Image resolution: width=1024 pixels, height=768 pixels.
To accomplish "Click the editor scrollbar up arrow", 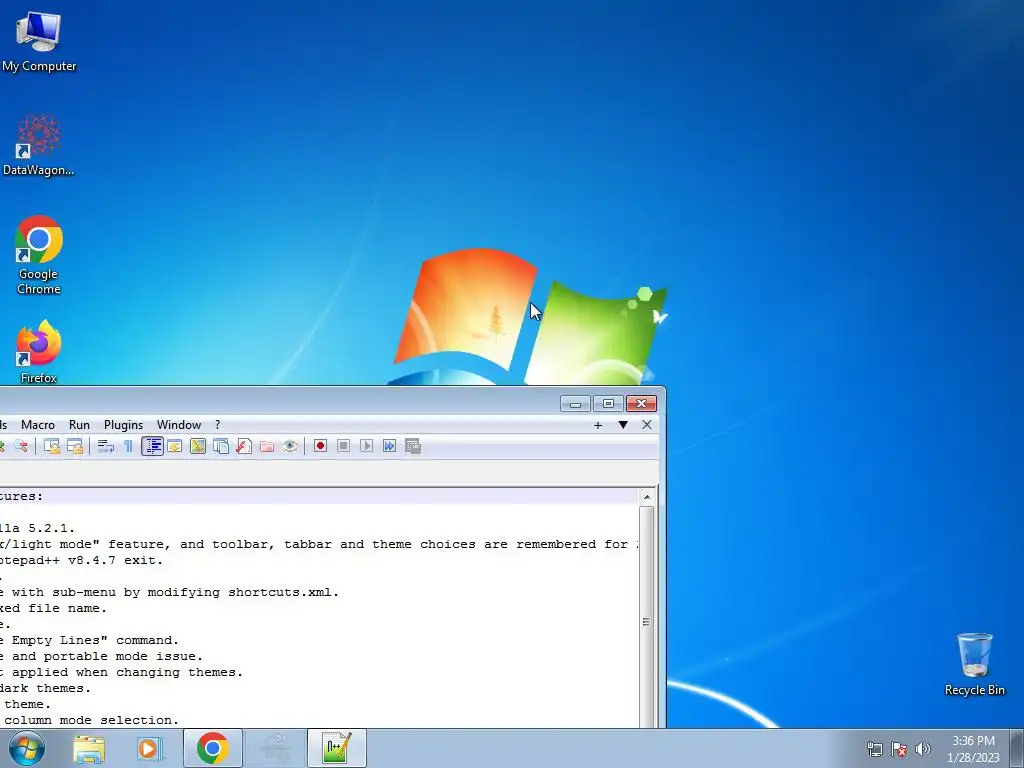I will (x=647, y=497).
